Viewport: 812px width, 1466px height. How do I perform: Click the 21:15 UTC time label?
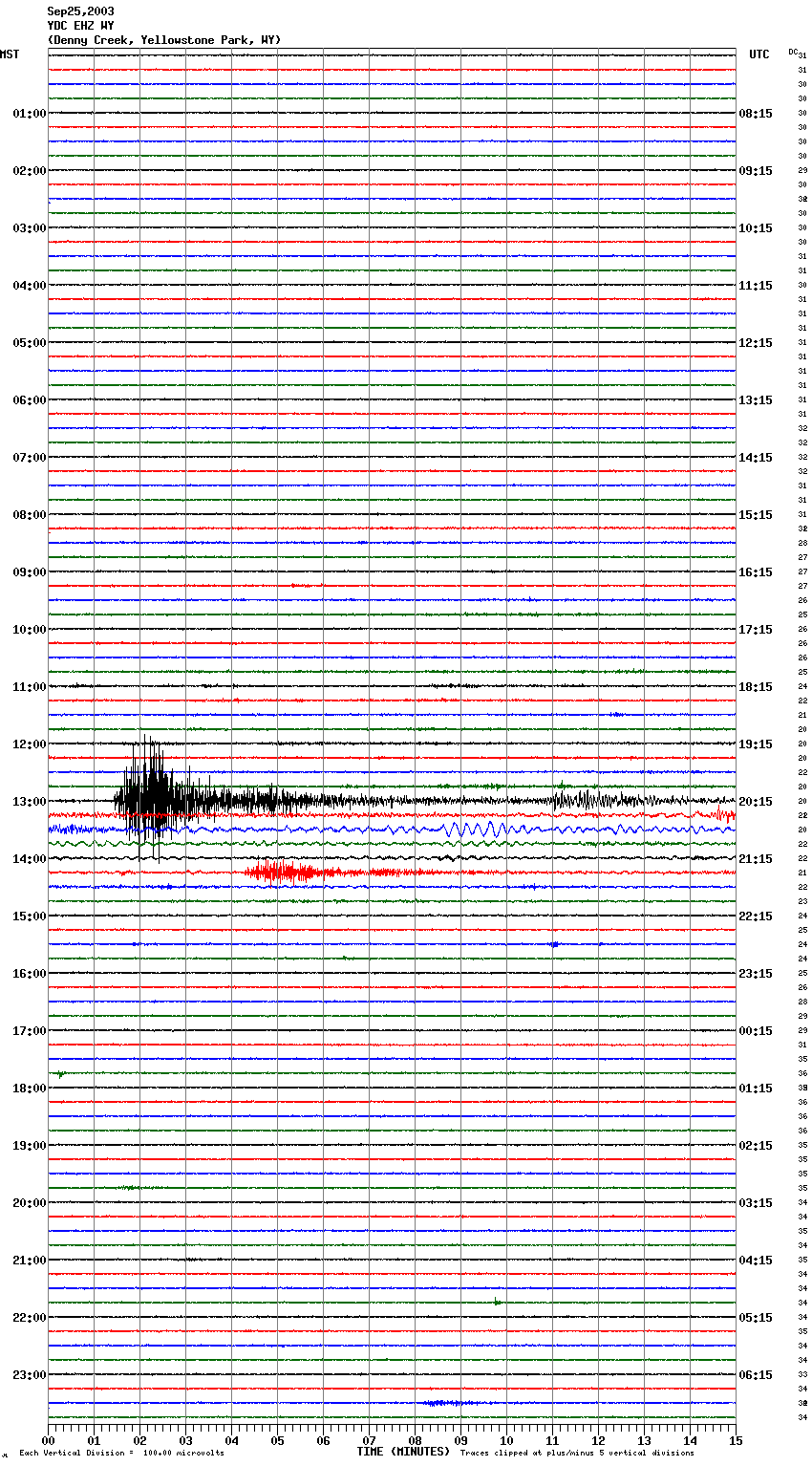click(756, 859)
